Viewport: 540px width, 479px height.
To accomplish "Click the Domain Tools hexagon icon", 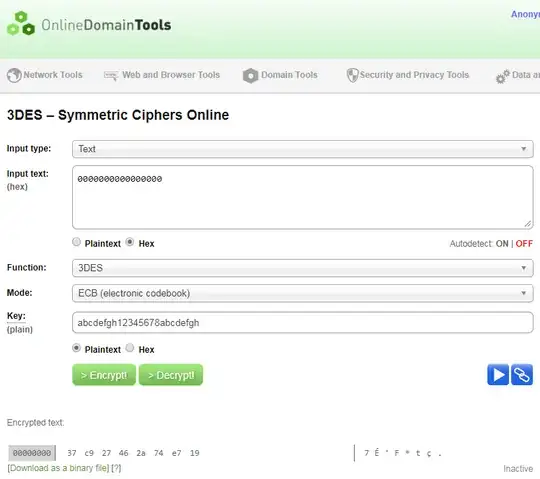I will [x=250, y=76].
